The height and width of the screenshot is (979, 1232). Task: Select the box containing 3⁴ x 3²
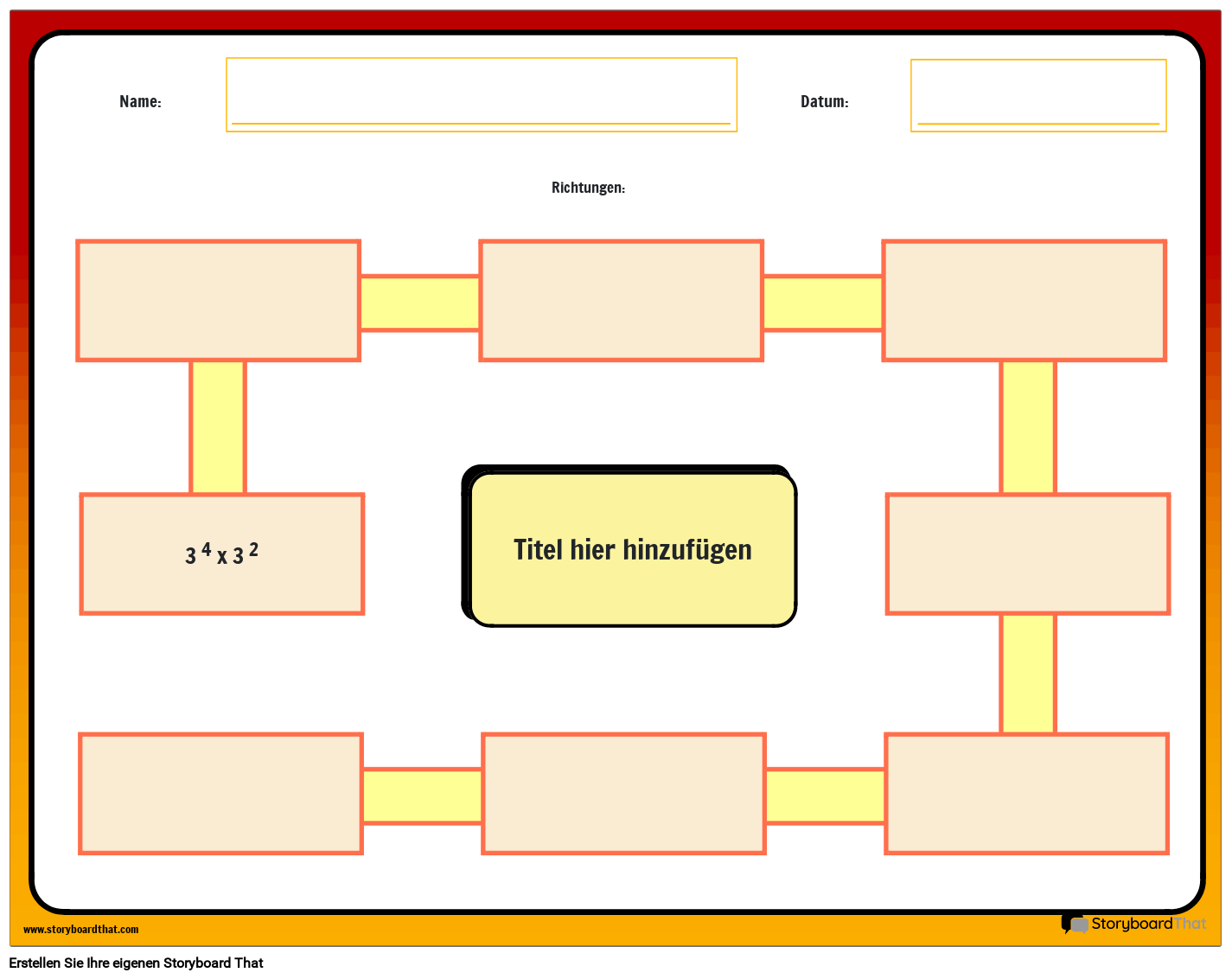222,553
